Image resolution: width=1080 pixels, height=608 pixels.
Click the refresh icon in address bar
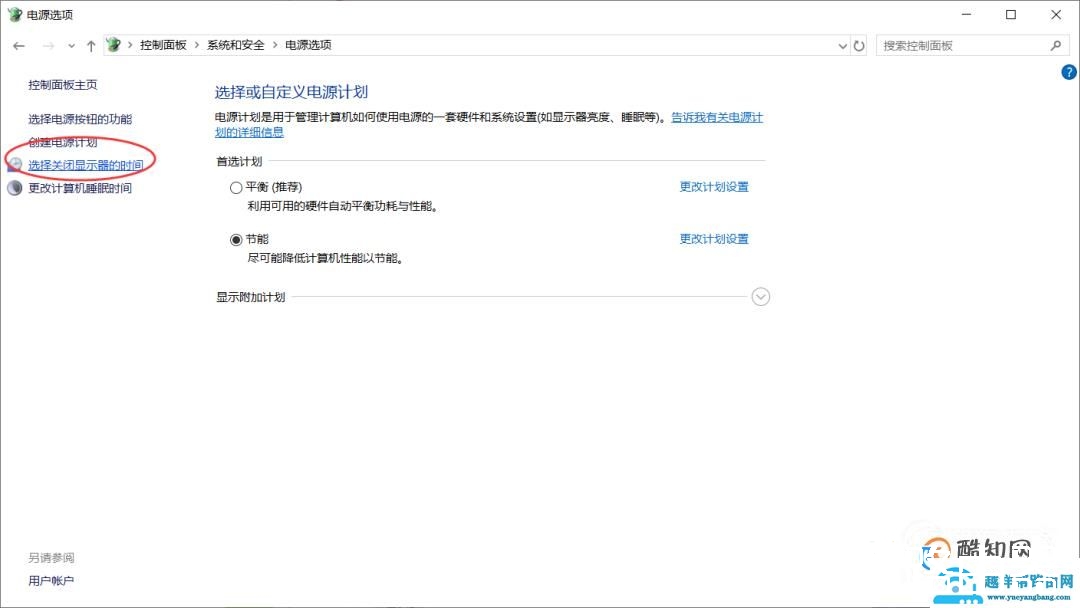coord(859,45)
